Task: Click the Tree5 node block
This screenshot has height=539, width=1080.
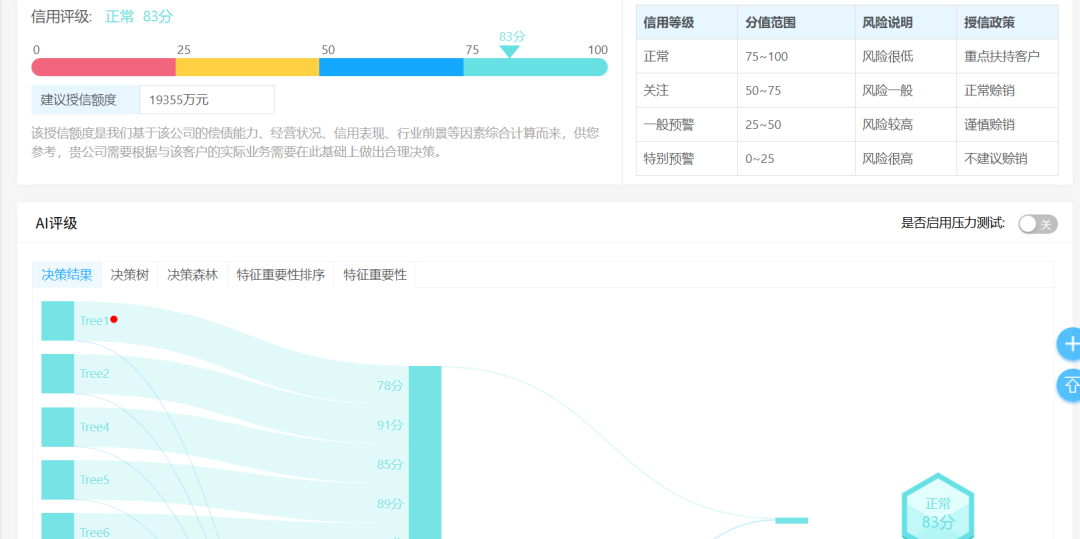Action: (58, 480)
